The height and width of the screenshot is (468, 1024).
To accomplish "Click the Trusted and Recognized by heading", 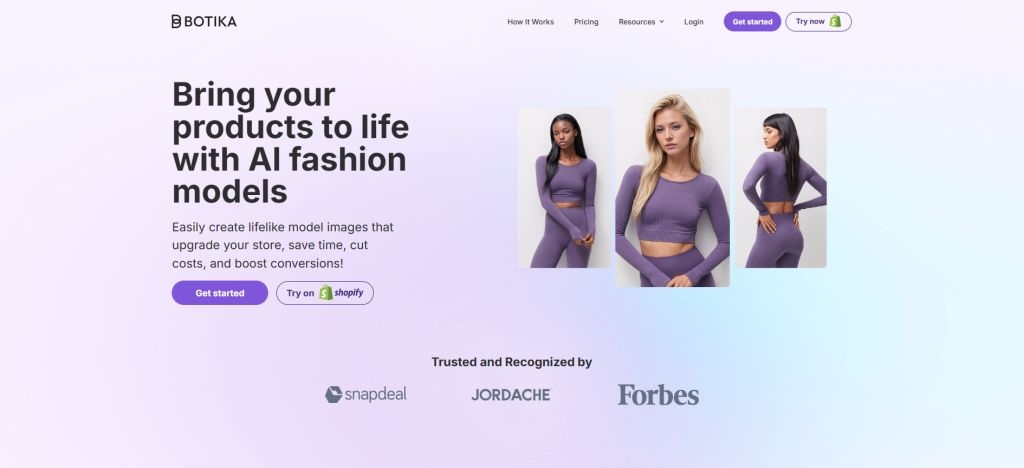I will click(x=511, y=362).
